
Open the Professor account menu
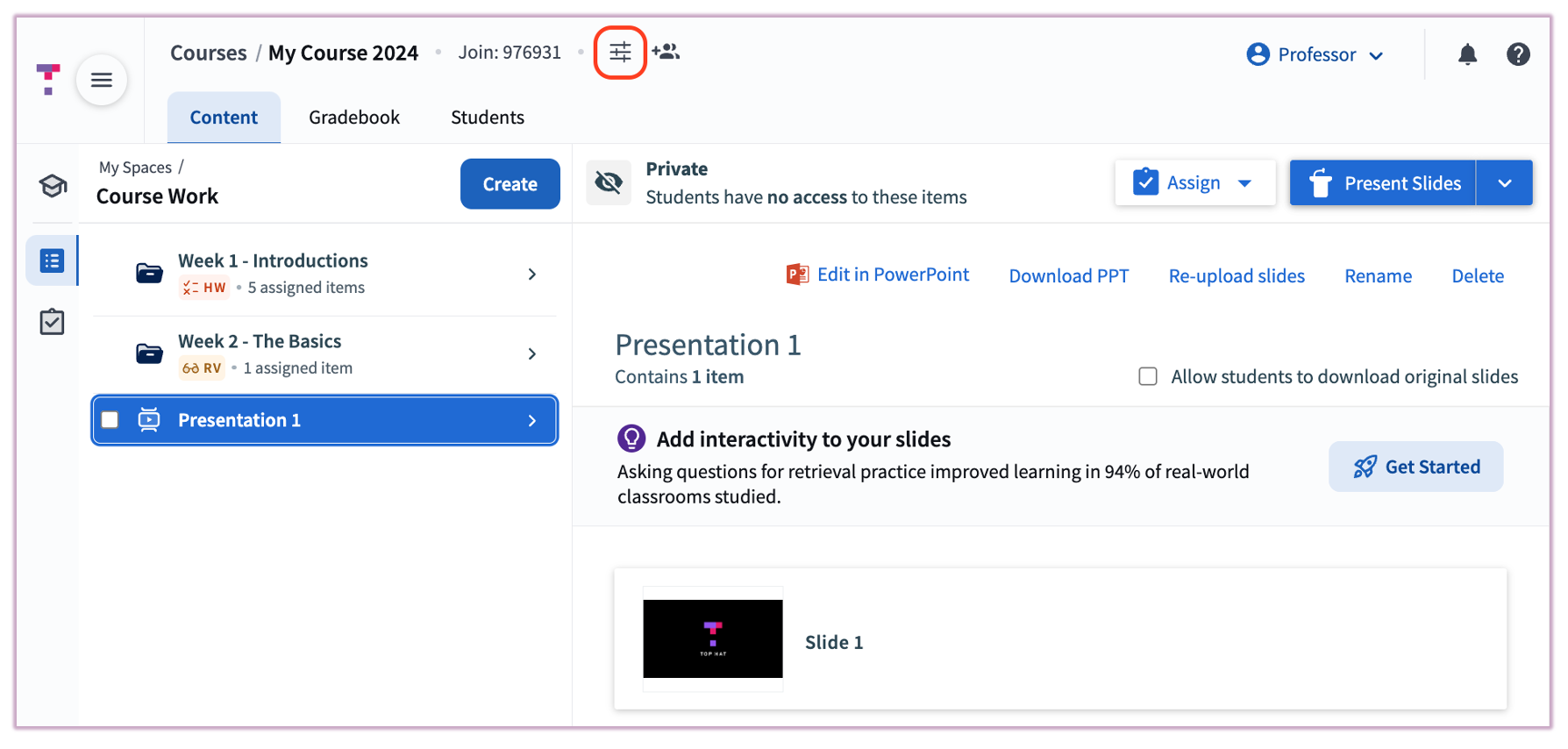pos(1315,54)
